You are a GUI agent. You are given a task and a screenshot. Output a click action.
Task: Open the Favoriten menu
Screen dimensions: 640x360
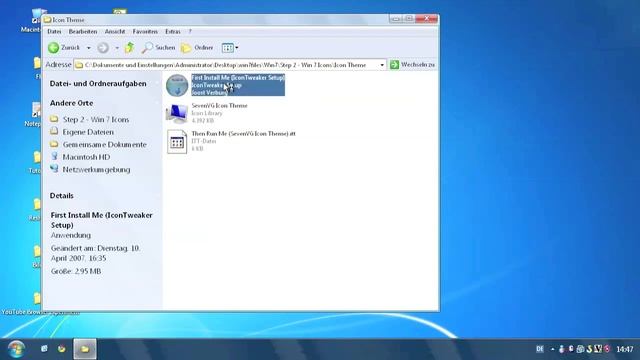click(145, 31)
